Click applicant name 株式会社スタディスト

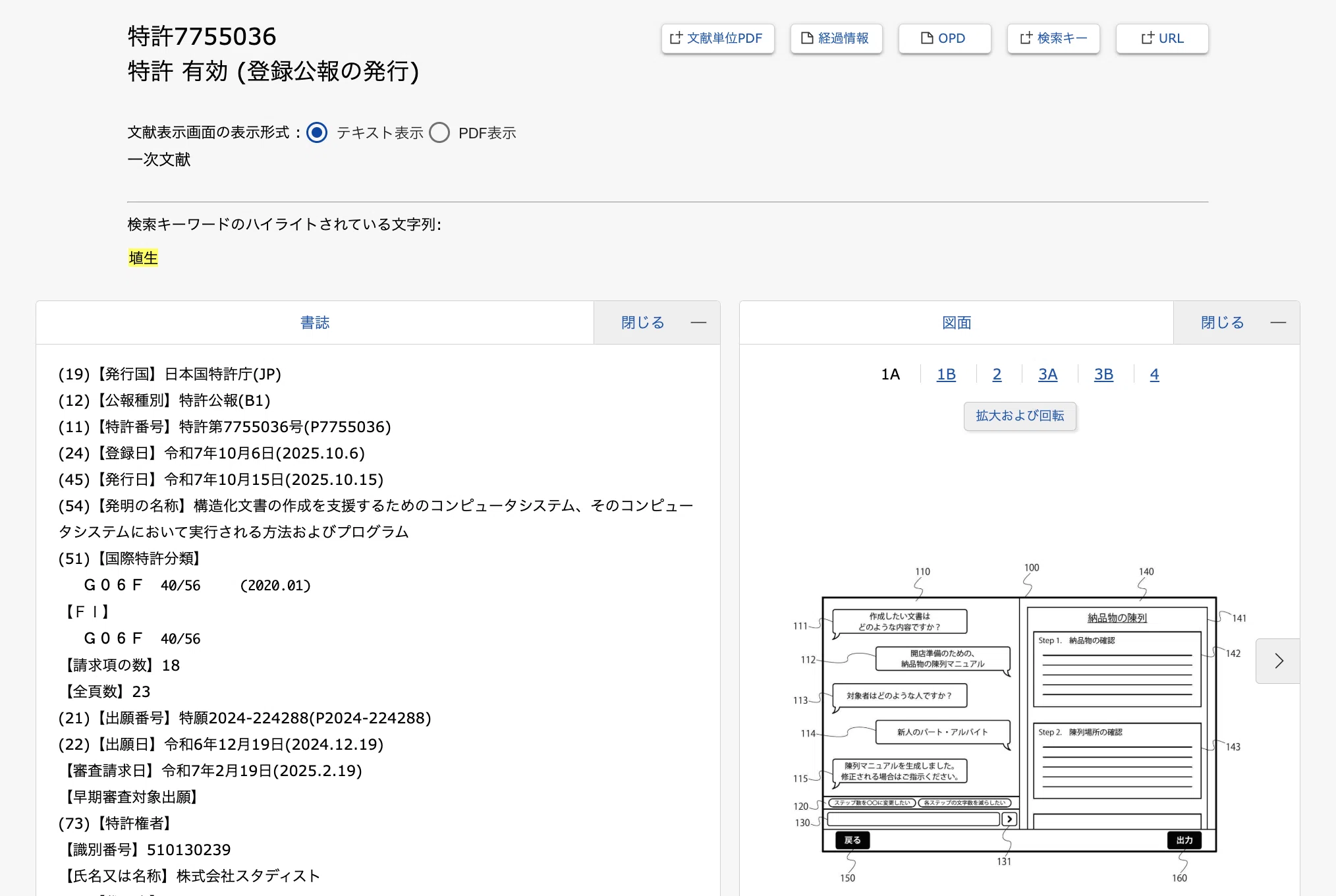click(x=248, y=876)
